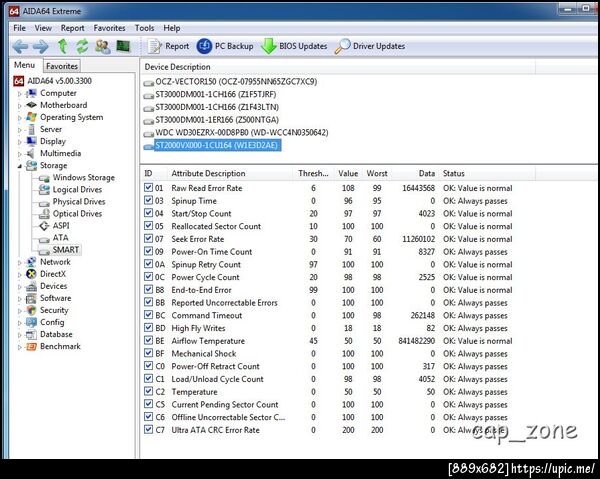The width and height of the screenshot is (600, 479).
Task: Select the WDC WD30EZRX drive entry
Action: pos(242,133)
